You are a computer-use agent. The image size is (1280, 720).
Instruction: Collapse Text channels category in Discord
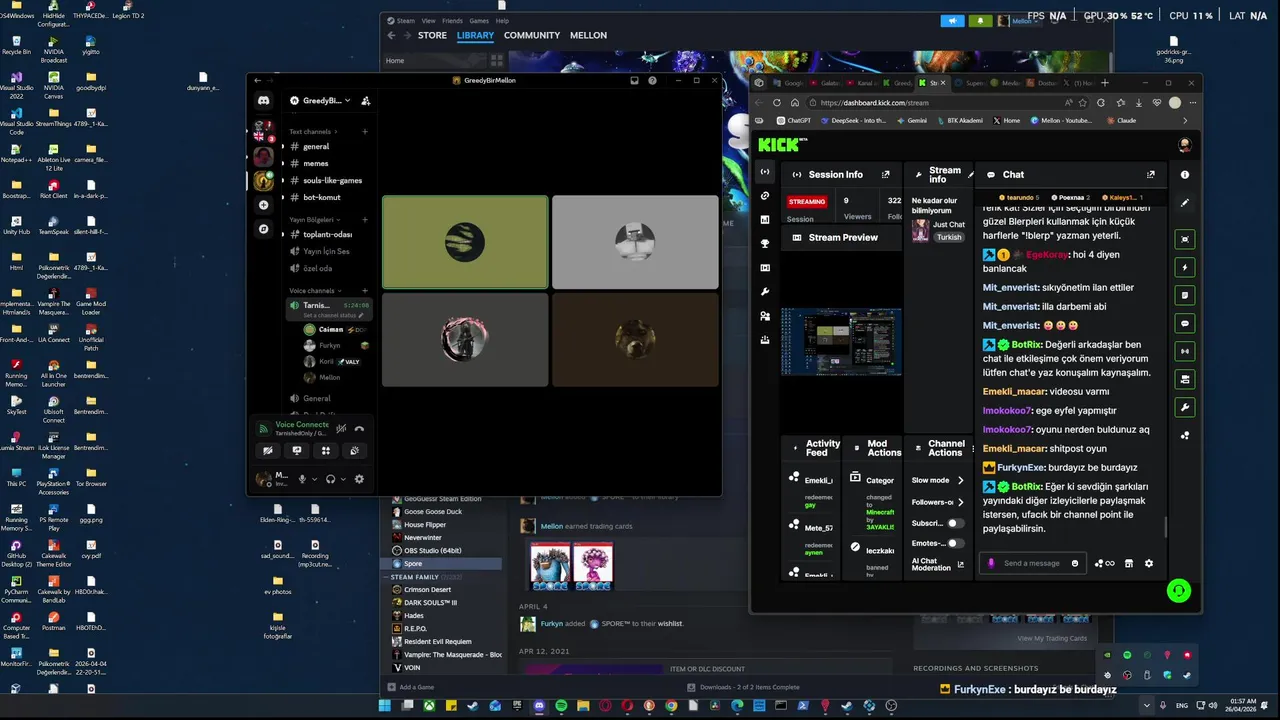point(313,132)
